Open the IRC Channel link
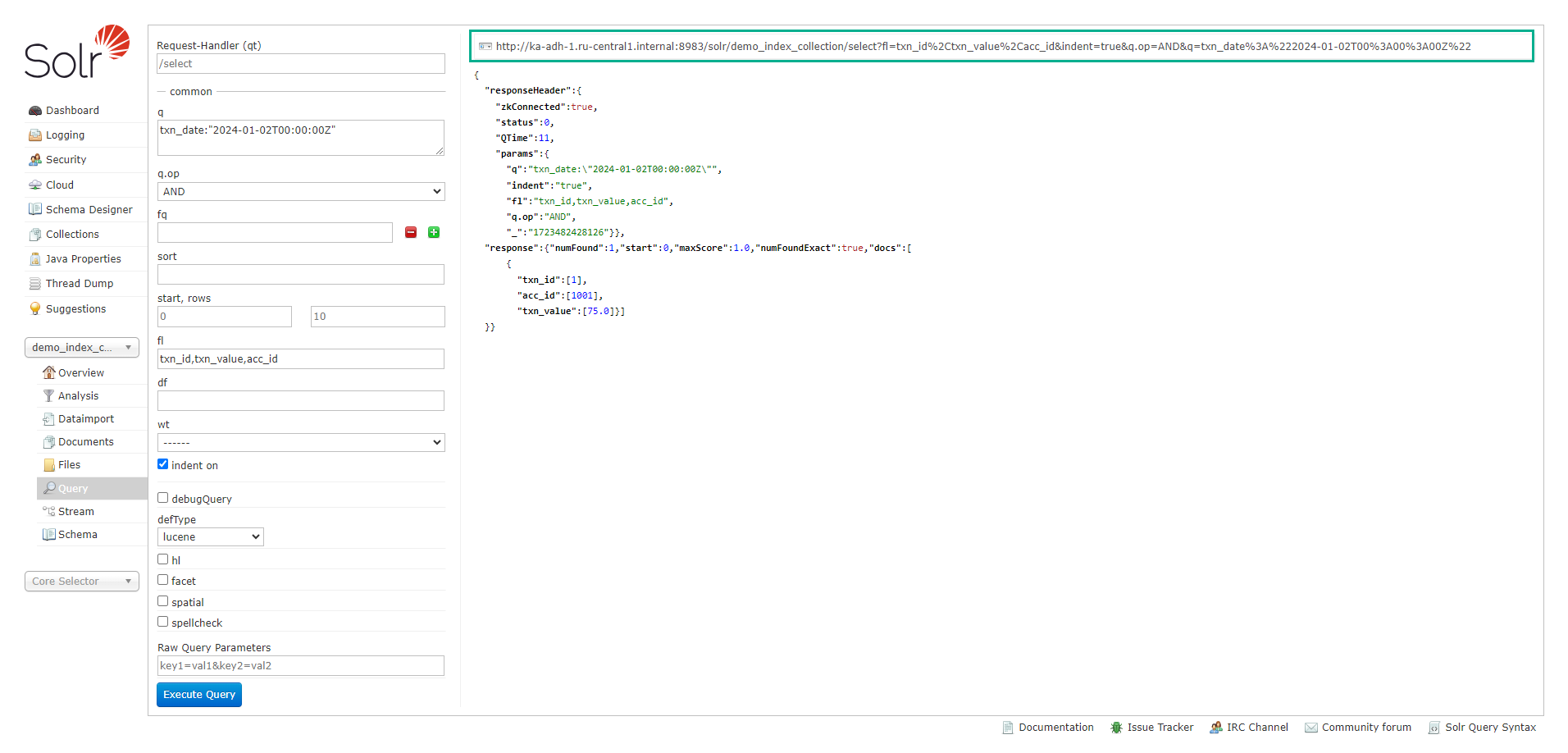Image resolution: width=1568 pixels, height=753 pixels. tap(1257, 728)
